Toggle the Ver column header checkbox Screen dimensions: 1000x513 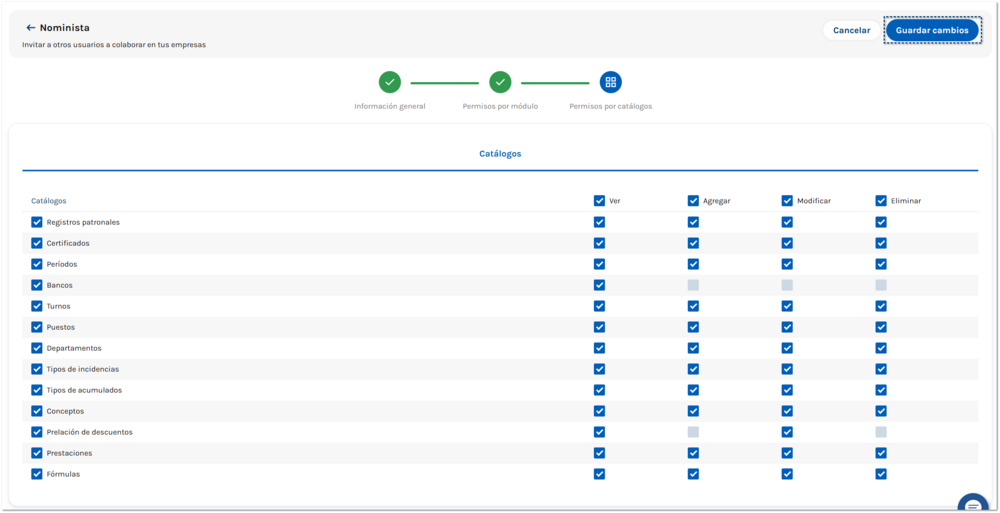coord(599,201)
